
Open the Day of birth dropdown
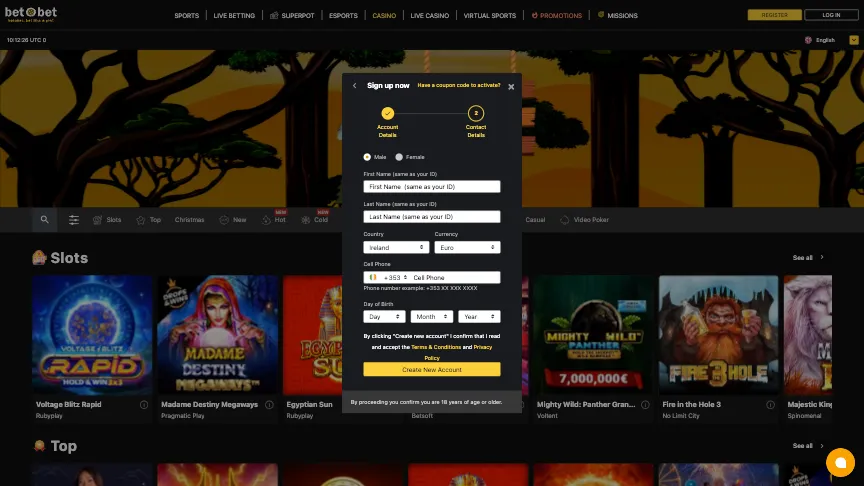coord(385,317)
